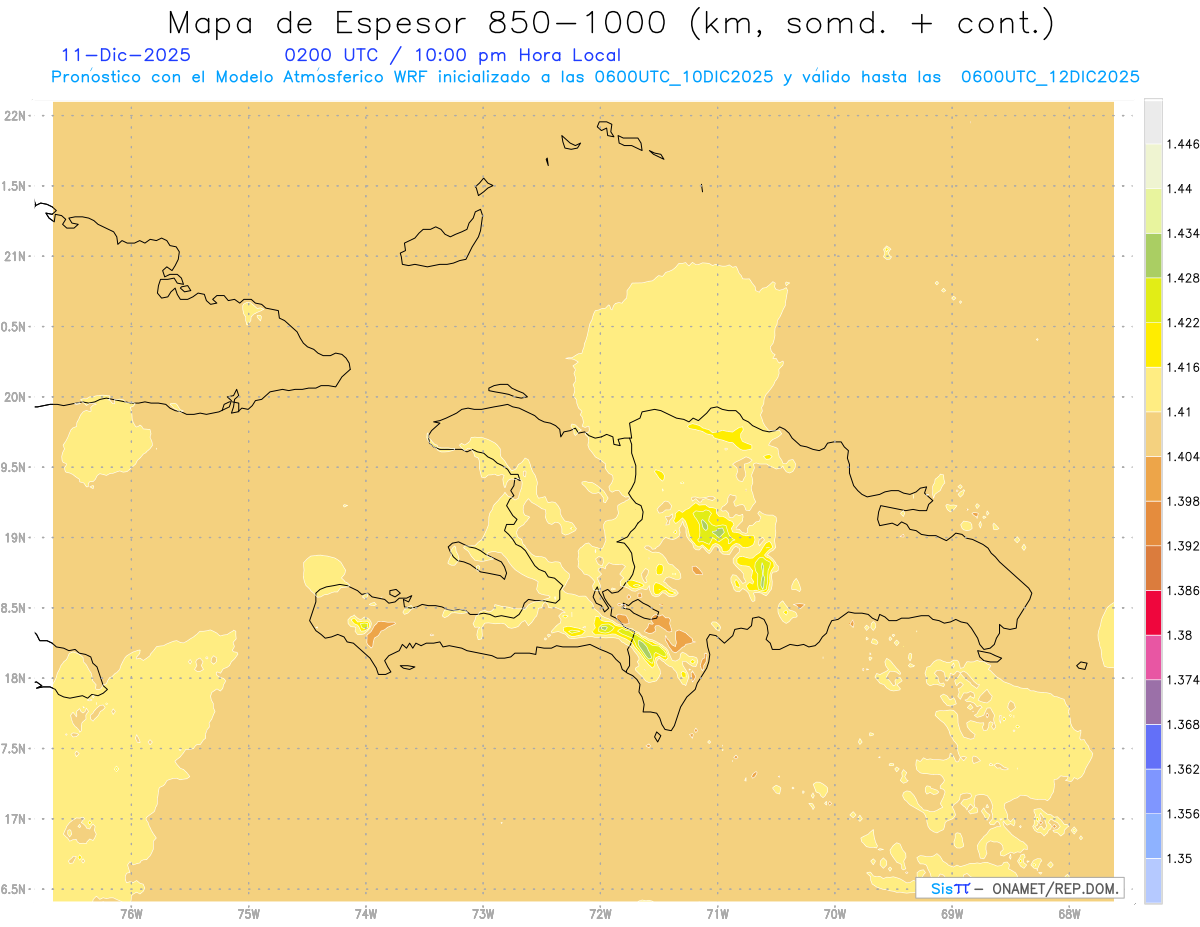Choose the tan legend swatch below 1.41
1200x927 pixels.
1153,434
